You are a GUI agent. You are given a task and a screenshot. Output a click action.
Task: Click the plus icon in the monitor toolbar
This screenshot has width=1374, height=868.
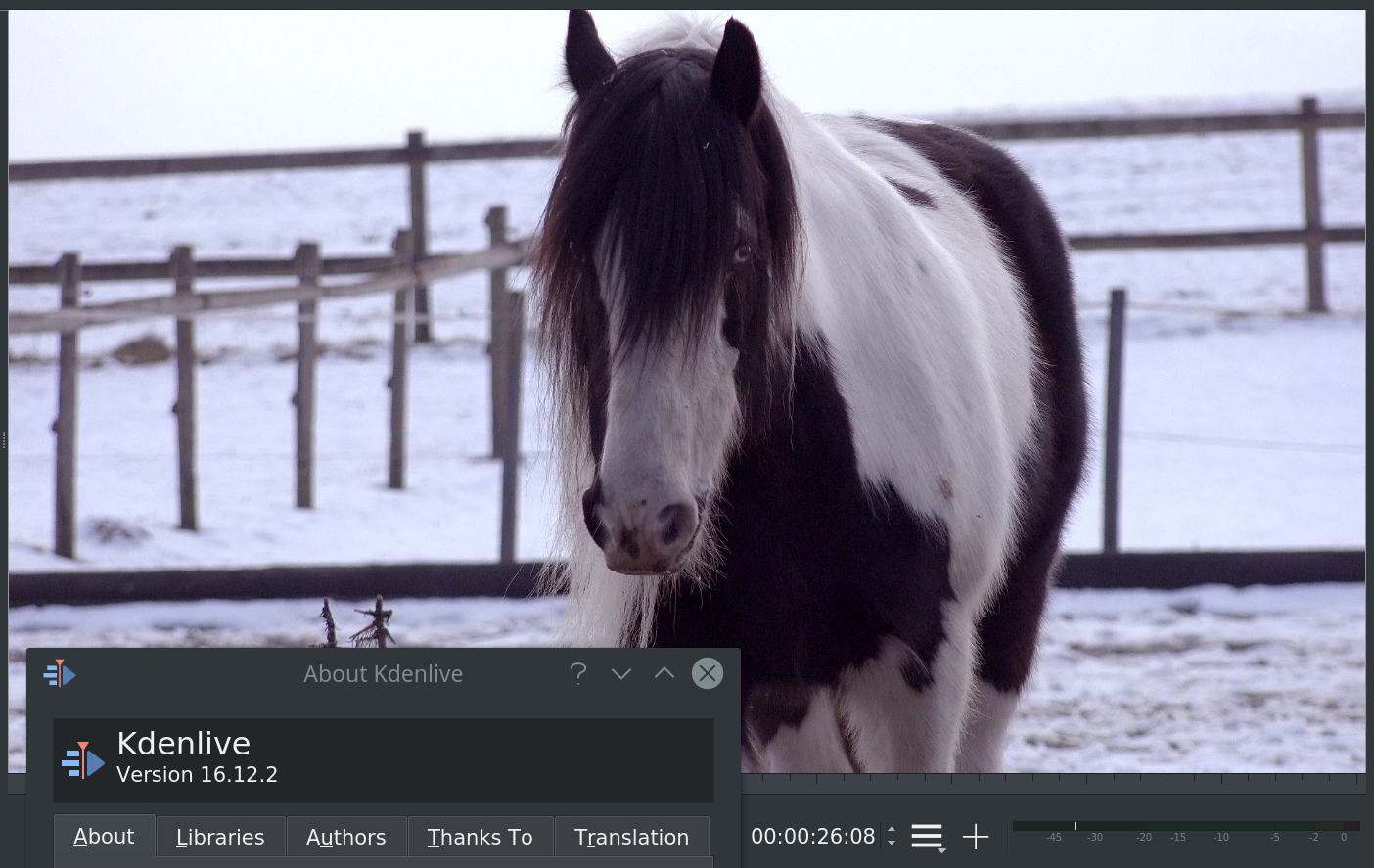[x=975, y=836]
